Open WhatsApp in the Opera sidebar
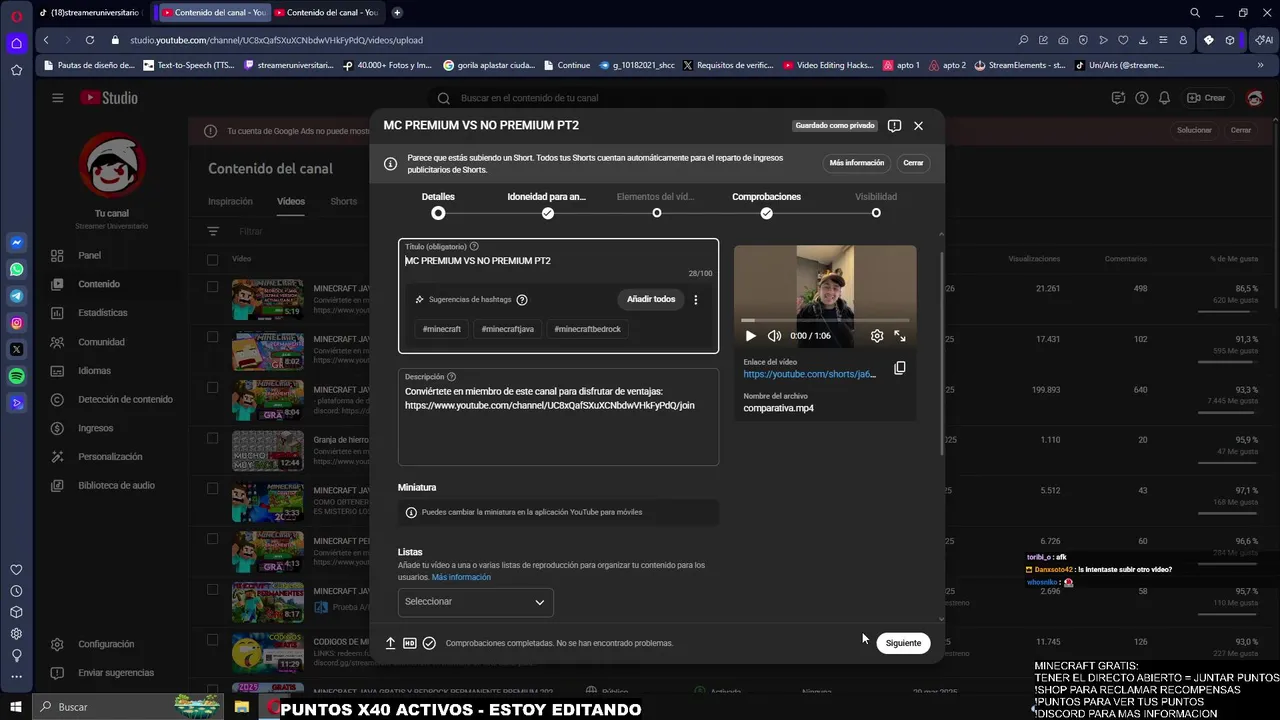This screenshot has height=720, width=1280. pos(16,269)
